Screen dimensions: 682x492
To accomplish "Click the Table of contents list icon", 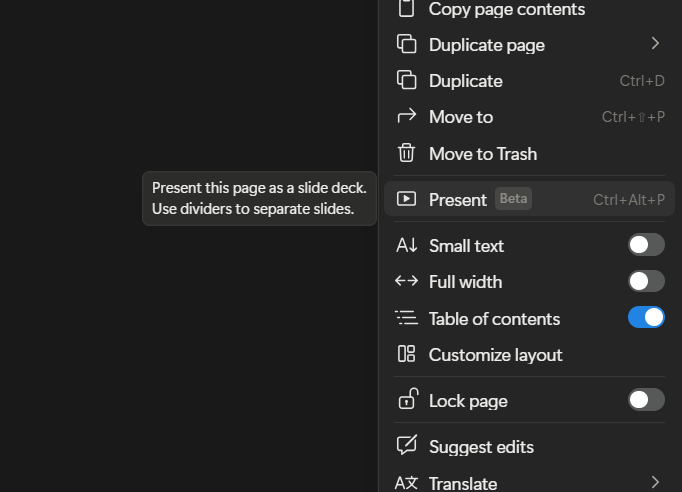I will [406, 318].
